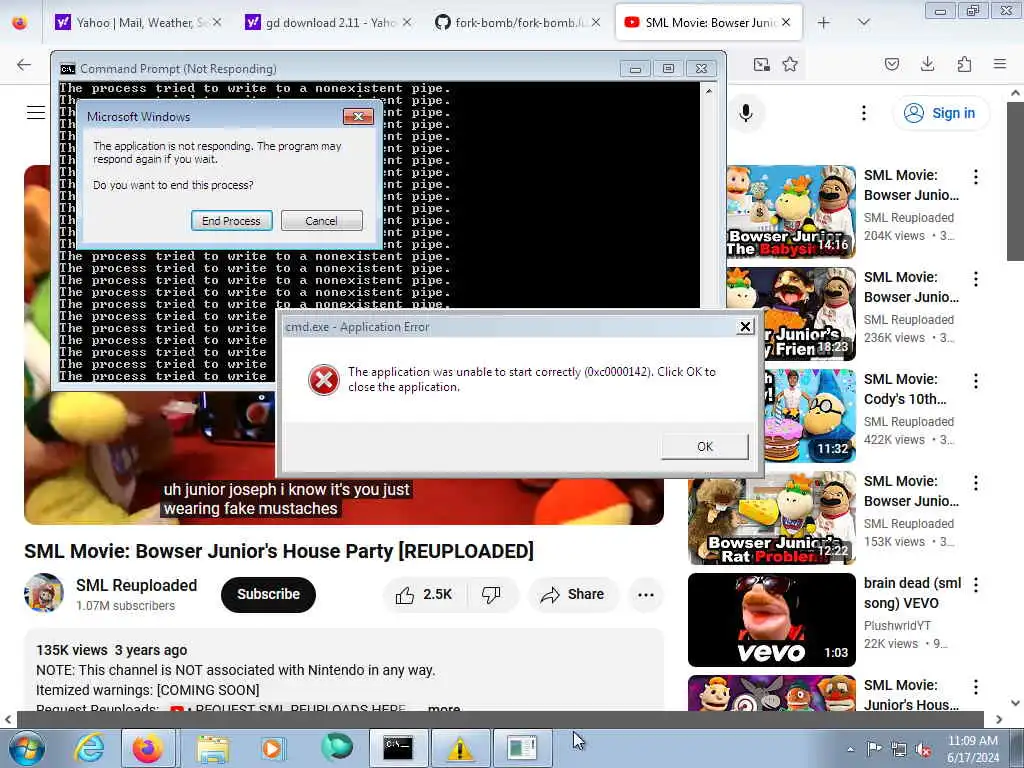Open the SML Reuploaded channel avatar
This screenshot has width=1024, height=768.
44,593
